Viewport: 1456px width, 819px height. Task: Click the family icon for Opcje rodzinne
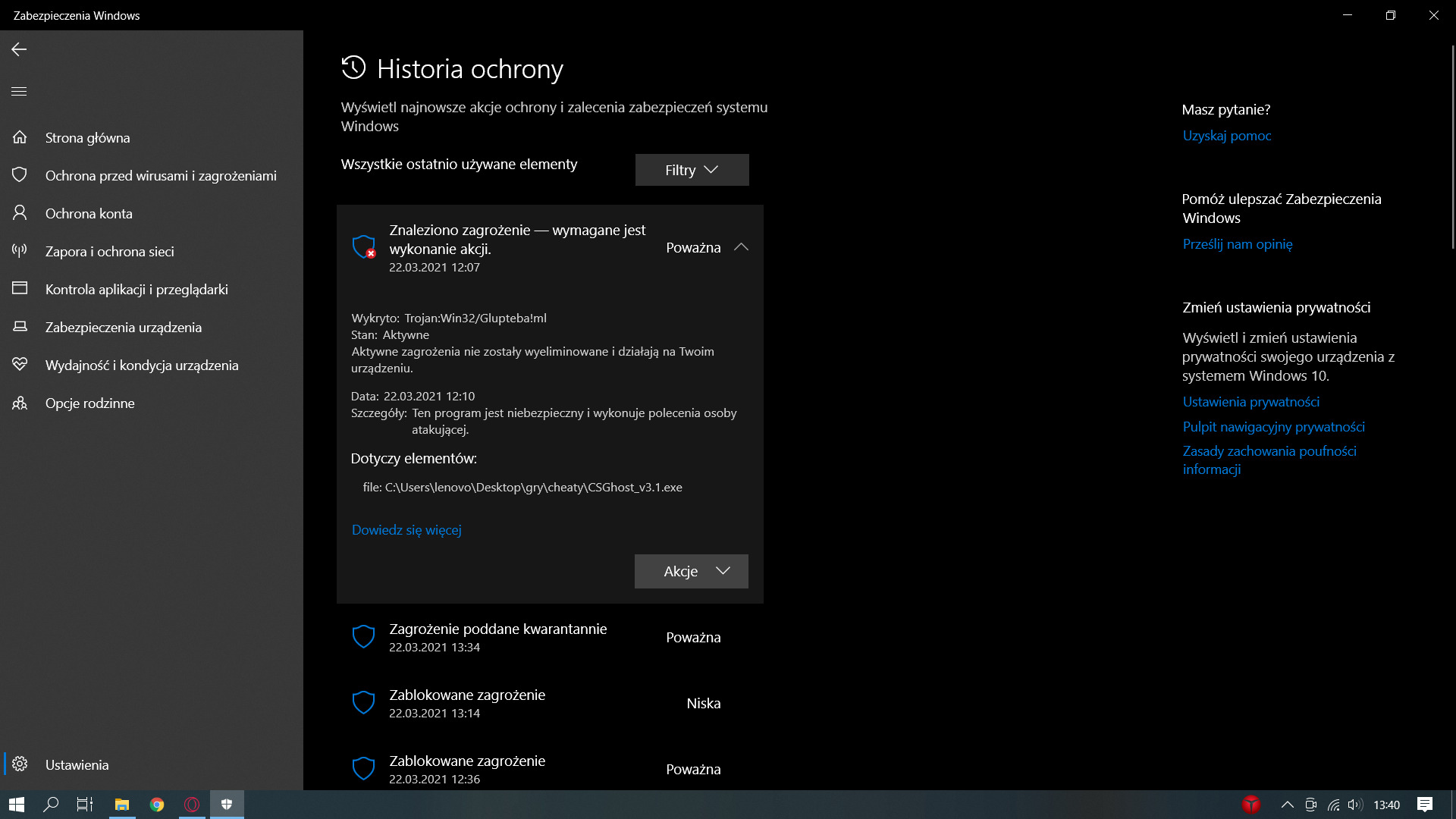(x=20, y=403)
